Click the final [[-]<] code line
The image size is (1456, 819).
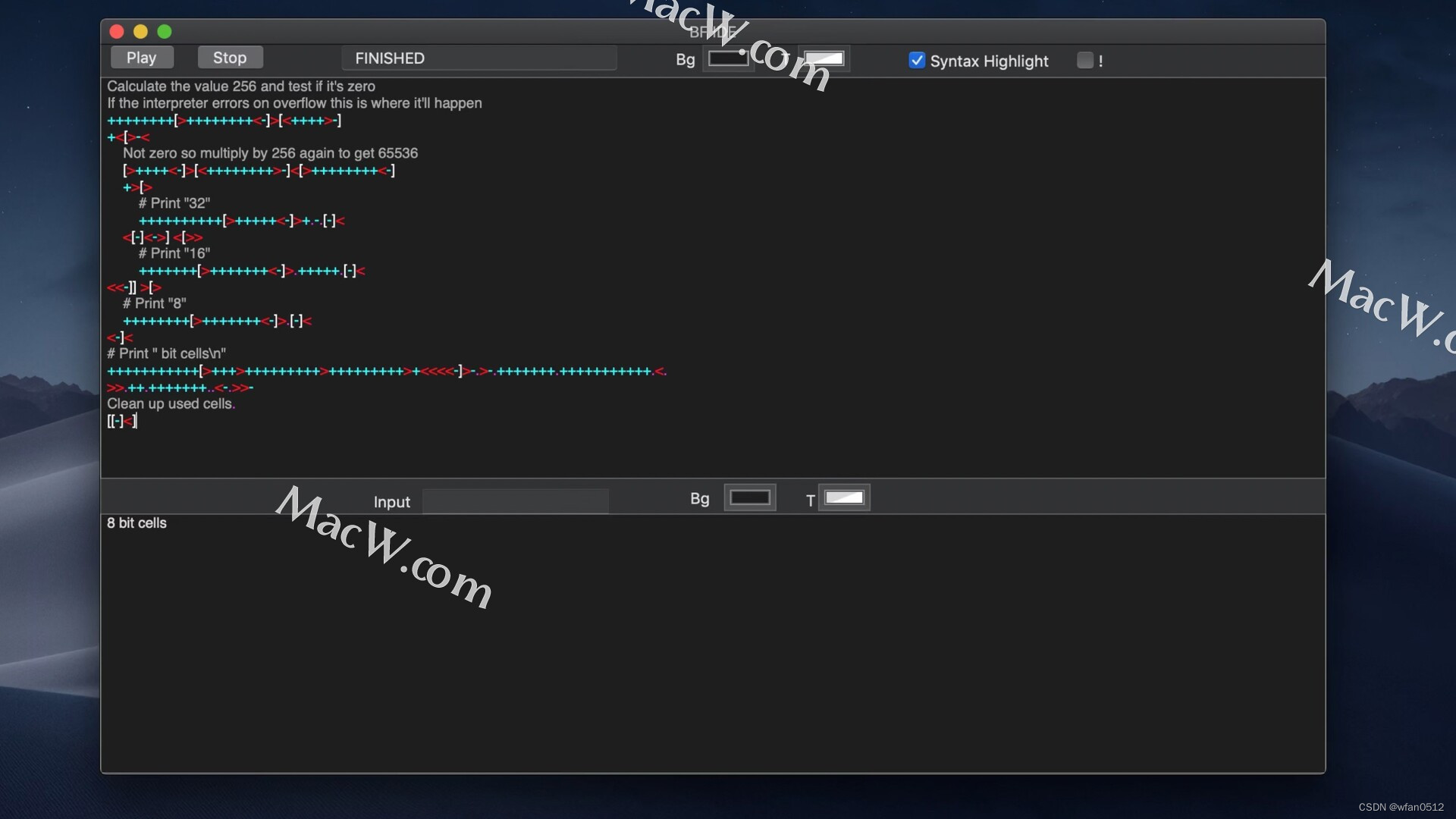click(122, 421)
